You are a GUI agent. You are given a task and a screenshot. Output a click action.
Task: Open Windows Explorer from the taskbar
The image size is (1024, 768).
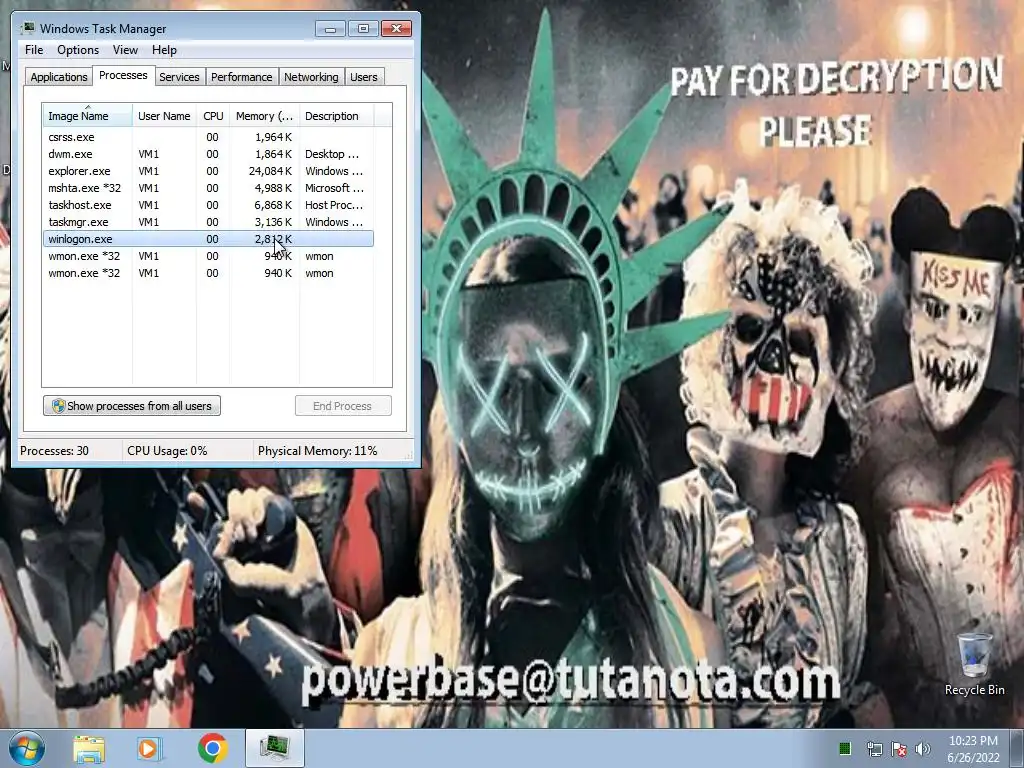tap(89, 748)
